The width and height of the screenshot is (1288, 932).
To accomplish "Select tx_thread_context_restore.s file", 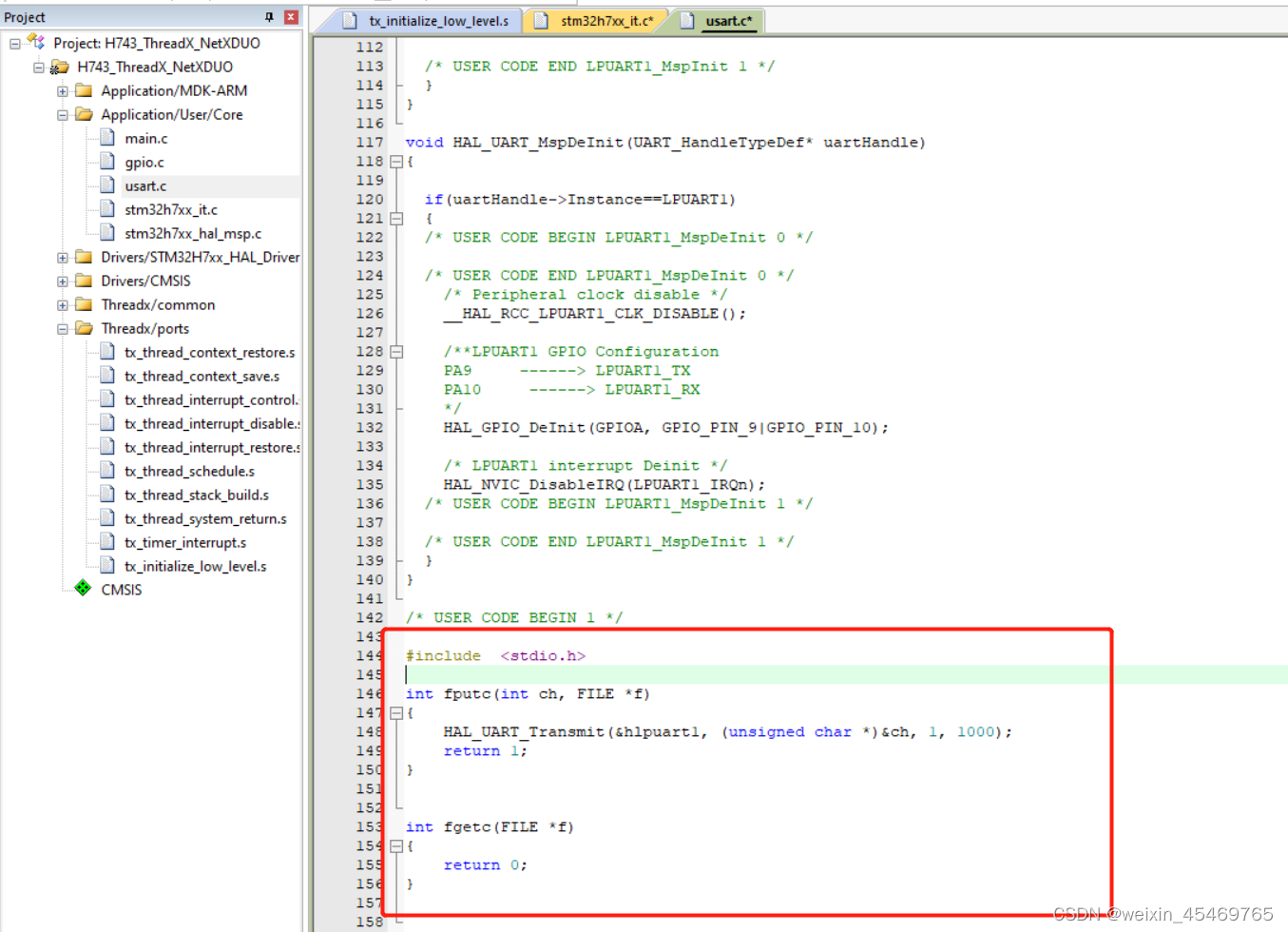I will [x=210, y=353].
